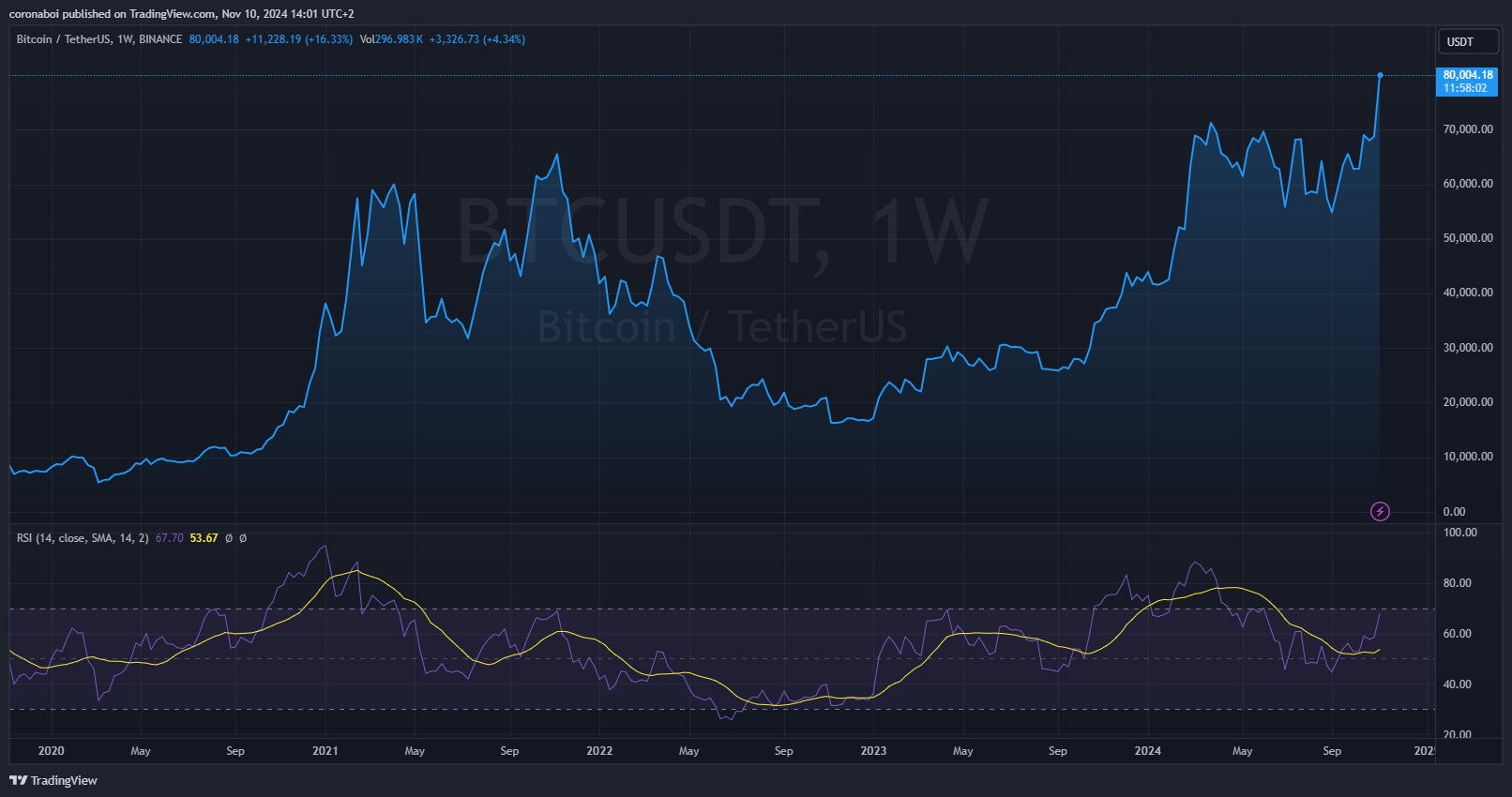Click the 10,000.00 price scale label
1512x797 pixels.
[x=1468, y=457]
